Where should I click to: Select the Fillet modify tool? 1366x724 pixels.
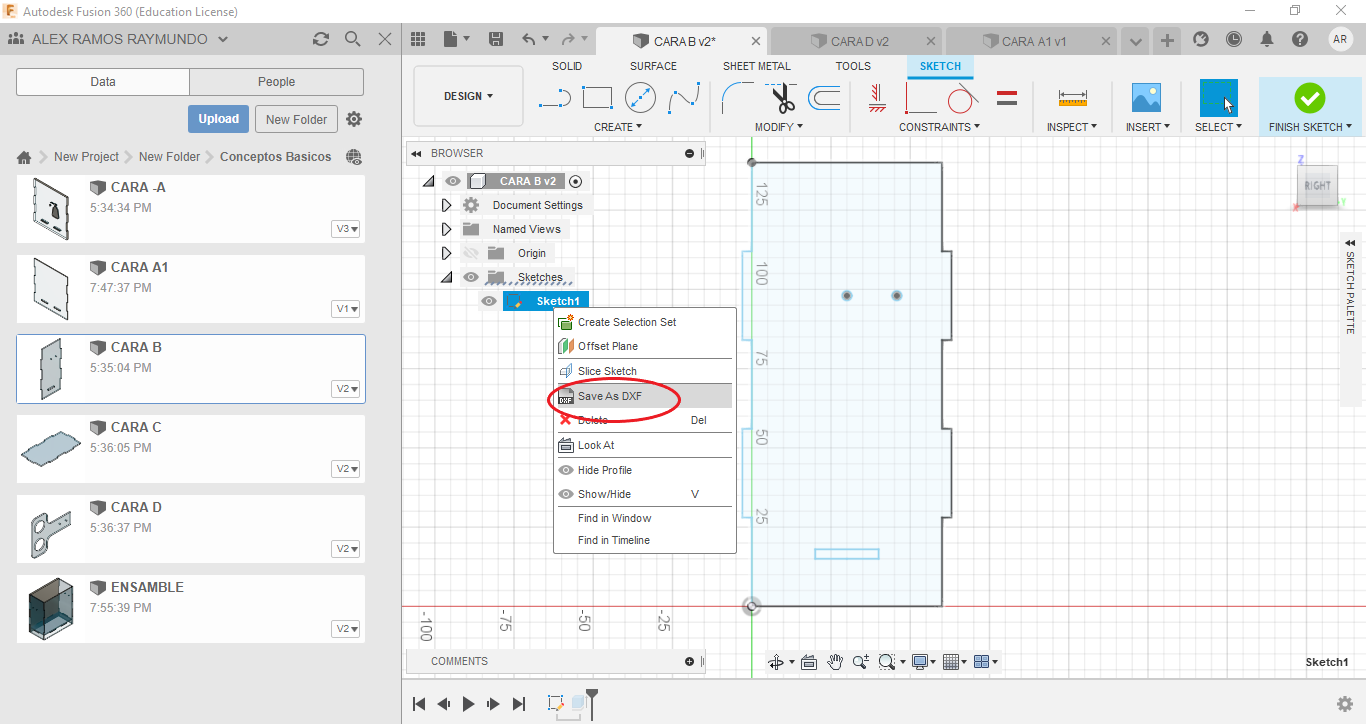[739, 98]
